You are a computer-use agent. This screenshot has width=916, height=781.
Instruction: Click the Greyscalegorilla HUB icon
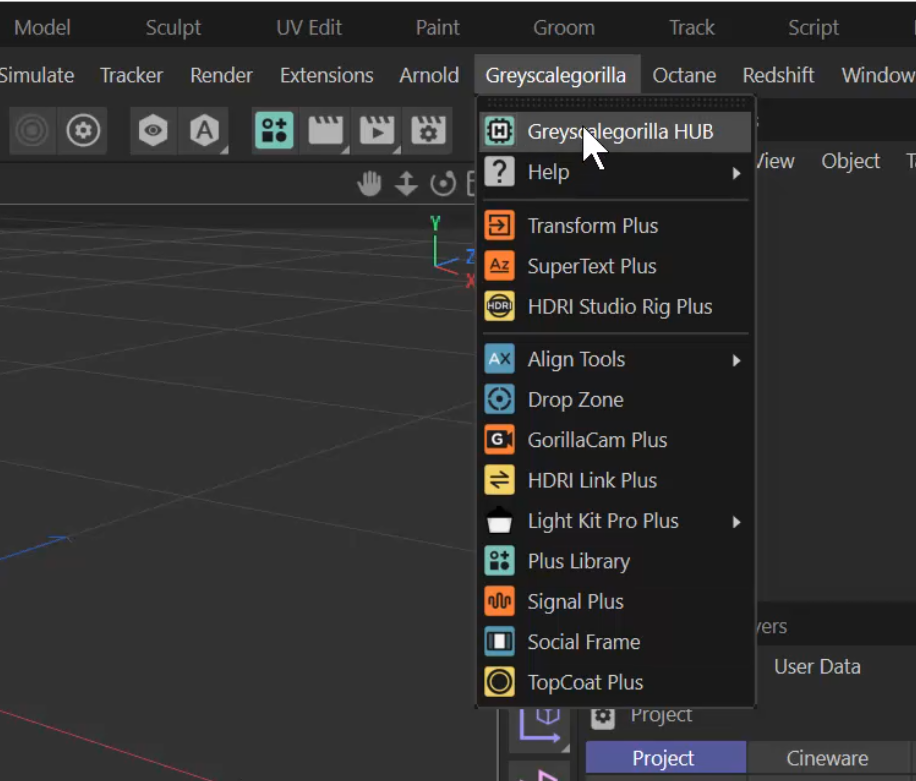click(499, 131)
